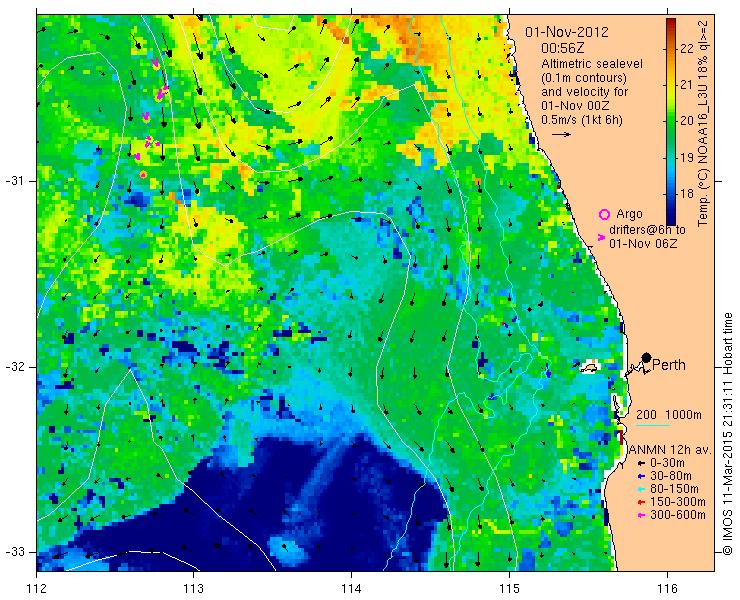Click the 116 longitude axis label
This screenshot has width=740, height=600.
click(x=667, y=588)
